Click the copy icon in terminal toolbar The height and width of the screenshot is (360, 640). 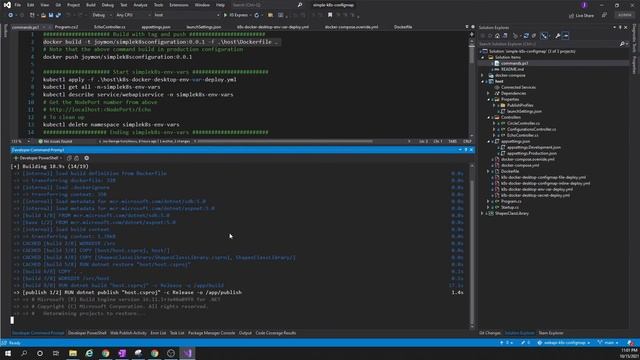pos(69,158)
